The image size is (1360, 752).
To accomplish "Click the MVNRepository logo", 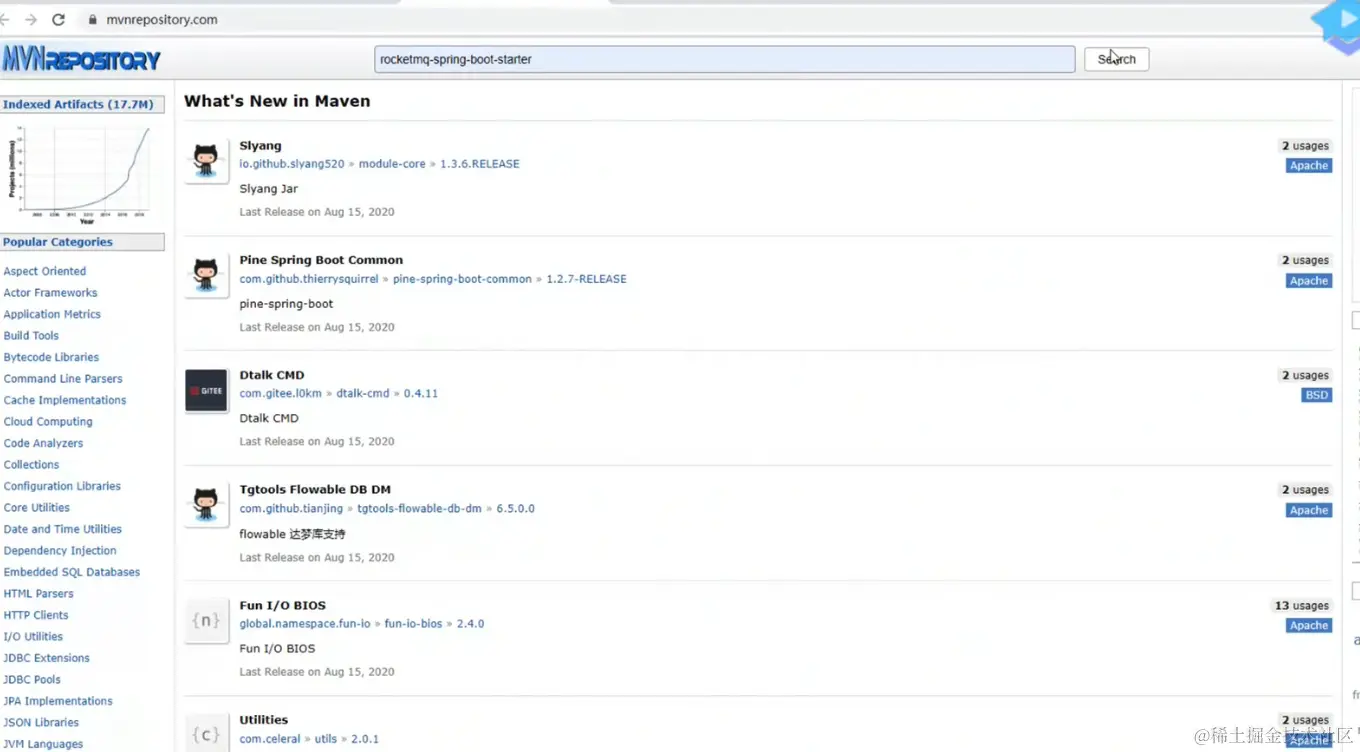I will (81, 59).
